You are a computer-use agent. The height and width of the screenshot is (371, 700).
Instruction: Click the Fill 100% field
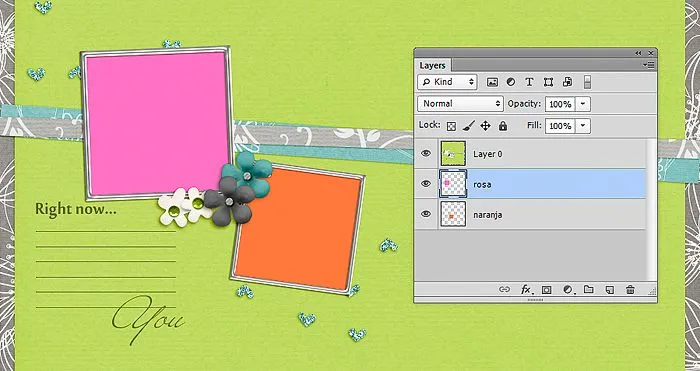pos(560,126)
